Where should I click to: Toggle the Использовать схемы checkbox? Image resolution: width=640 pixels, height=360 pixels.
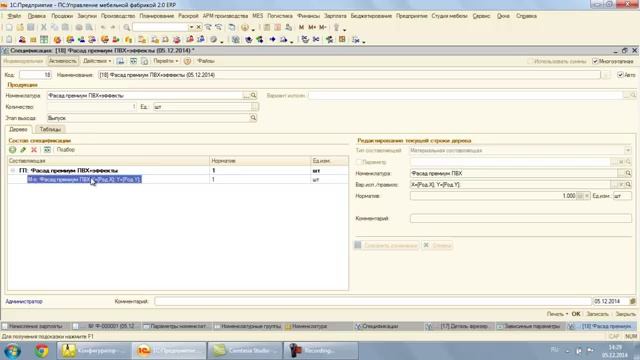pos(530,61)
